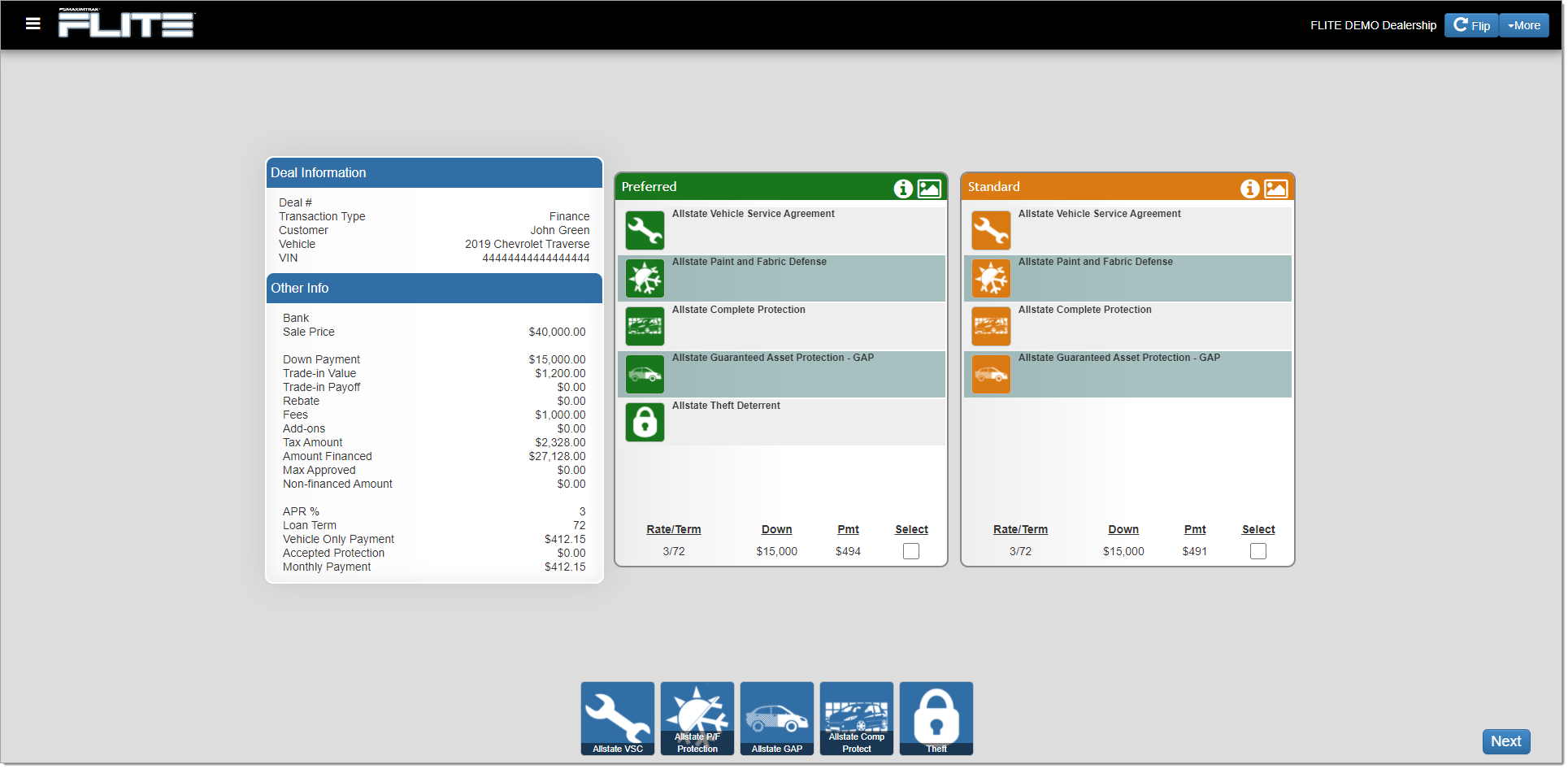The height and width of the screenshot is (769, 1568).
Task: Click Loan Term value 72
Action: 580,525
